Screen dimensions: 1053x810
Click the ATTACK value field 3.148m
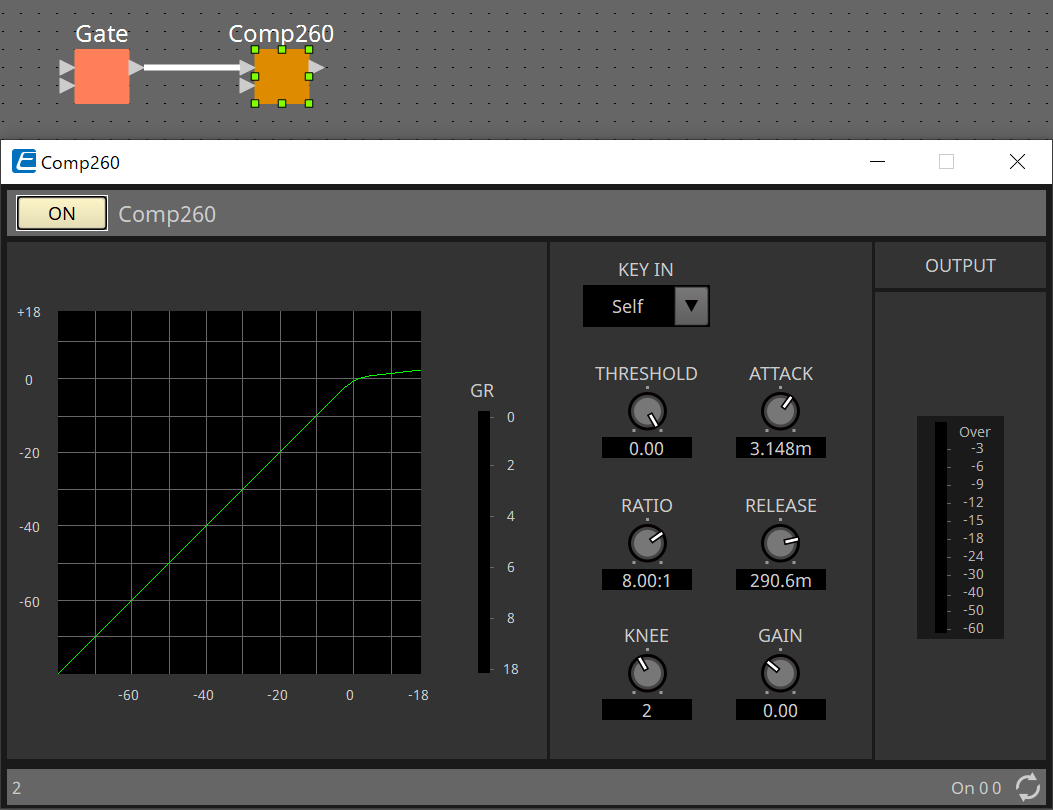[780, 449]
